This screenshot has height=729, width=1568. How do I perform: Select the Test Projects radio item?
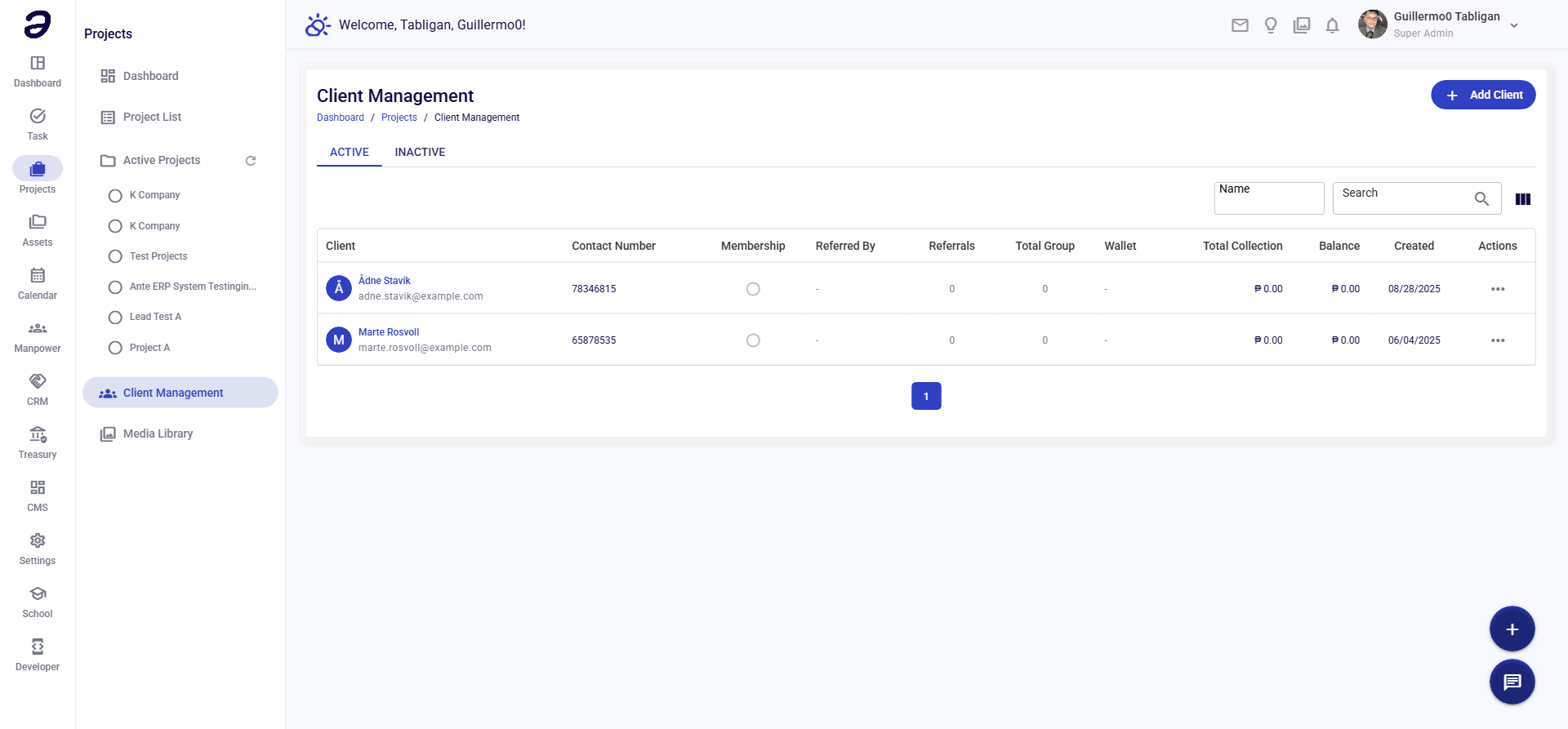[x=115, y=256]
